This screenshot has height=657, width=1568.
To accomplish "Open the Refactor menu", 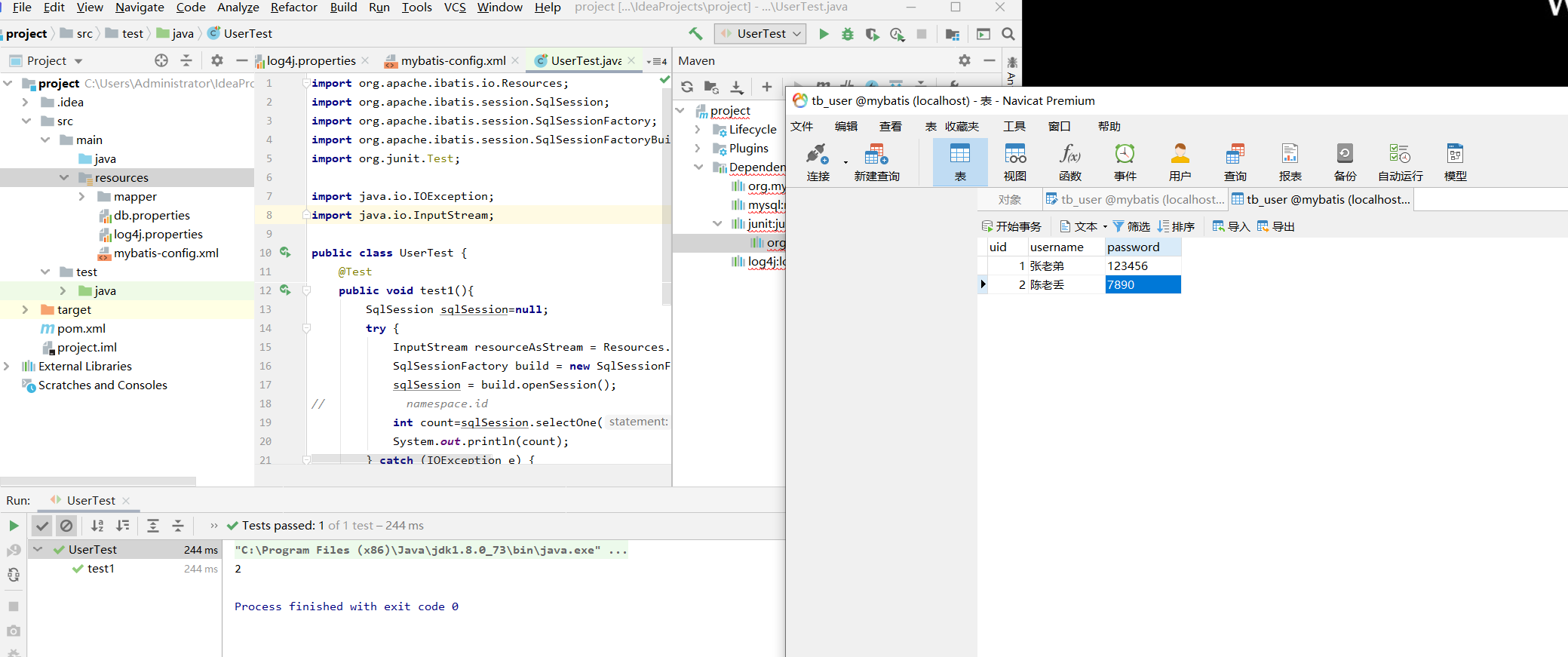I will pyautogui.click(x=293, y=8).
